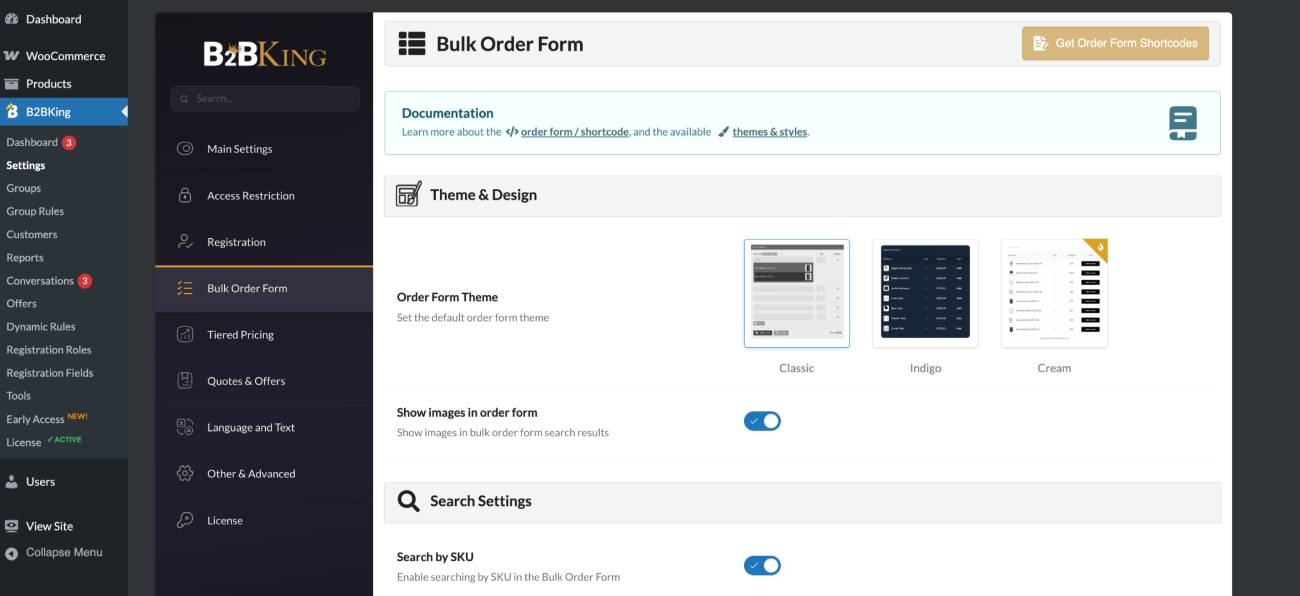This screenshot has width=1300, height=596.
Task: Click the Registration user icon
Action: 185,242
